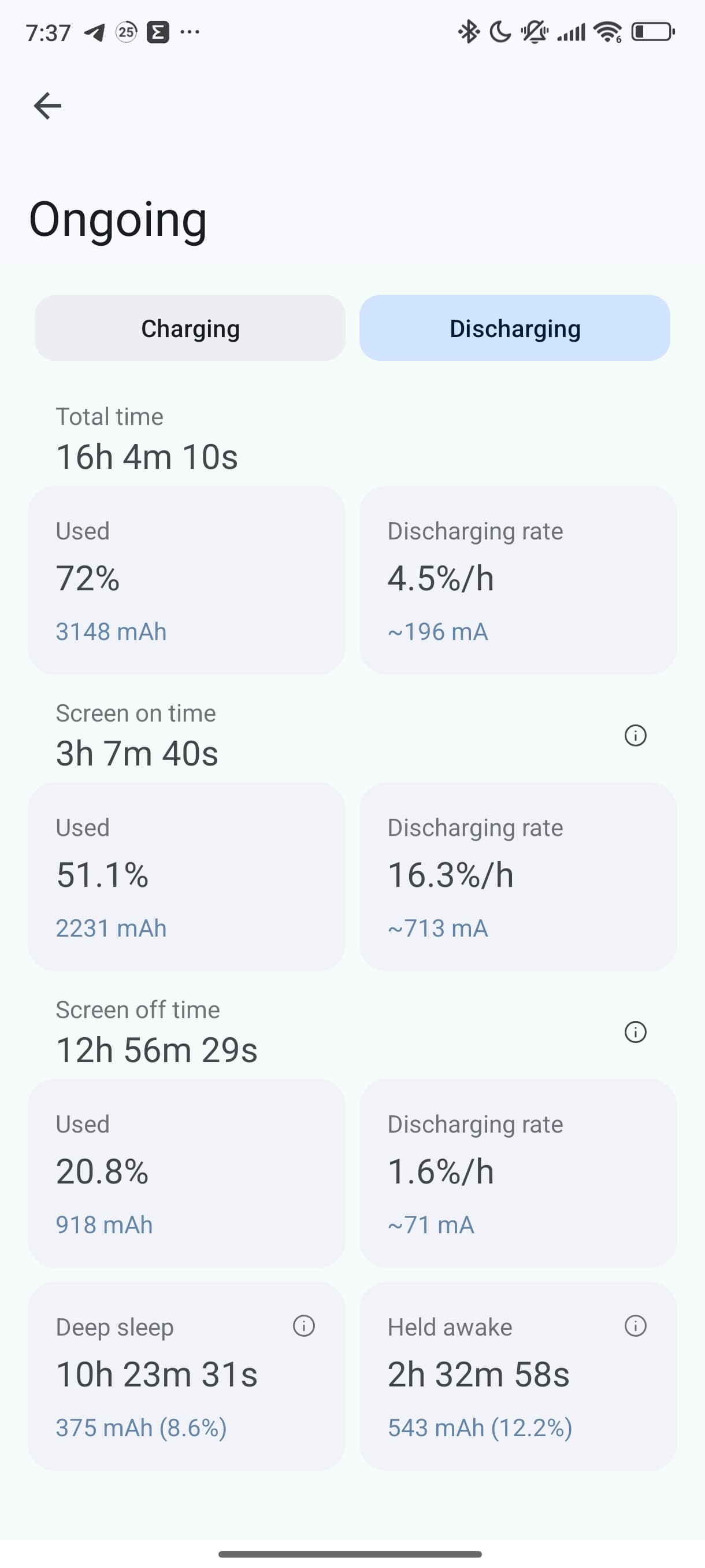Viewport: 705px width, 1568px height.
Task: Tap the back arrow icon
Action: (x=47, y=105)
